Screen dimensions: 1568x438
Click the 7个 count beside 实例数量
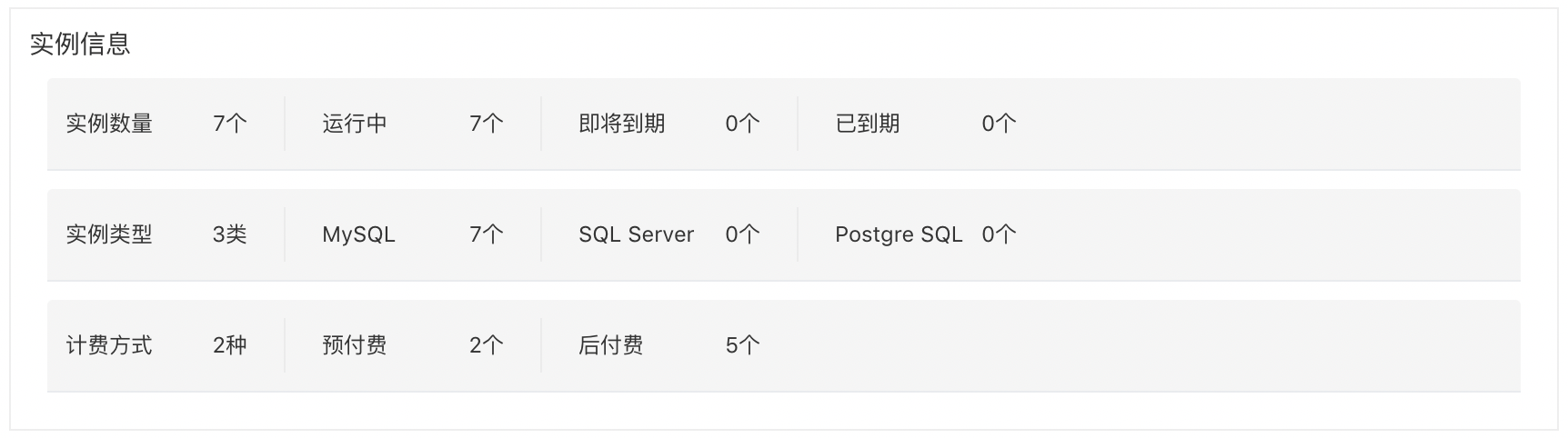[230, 124]
